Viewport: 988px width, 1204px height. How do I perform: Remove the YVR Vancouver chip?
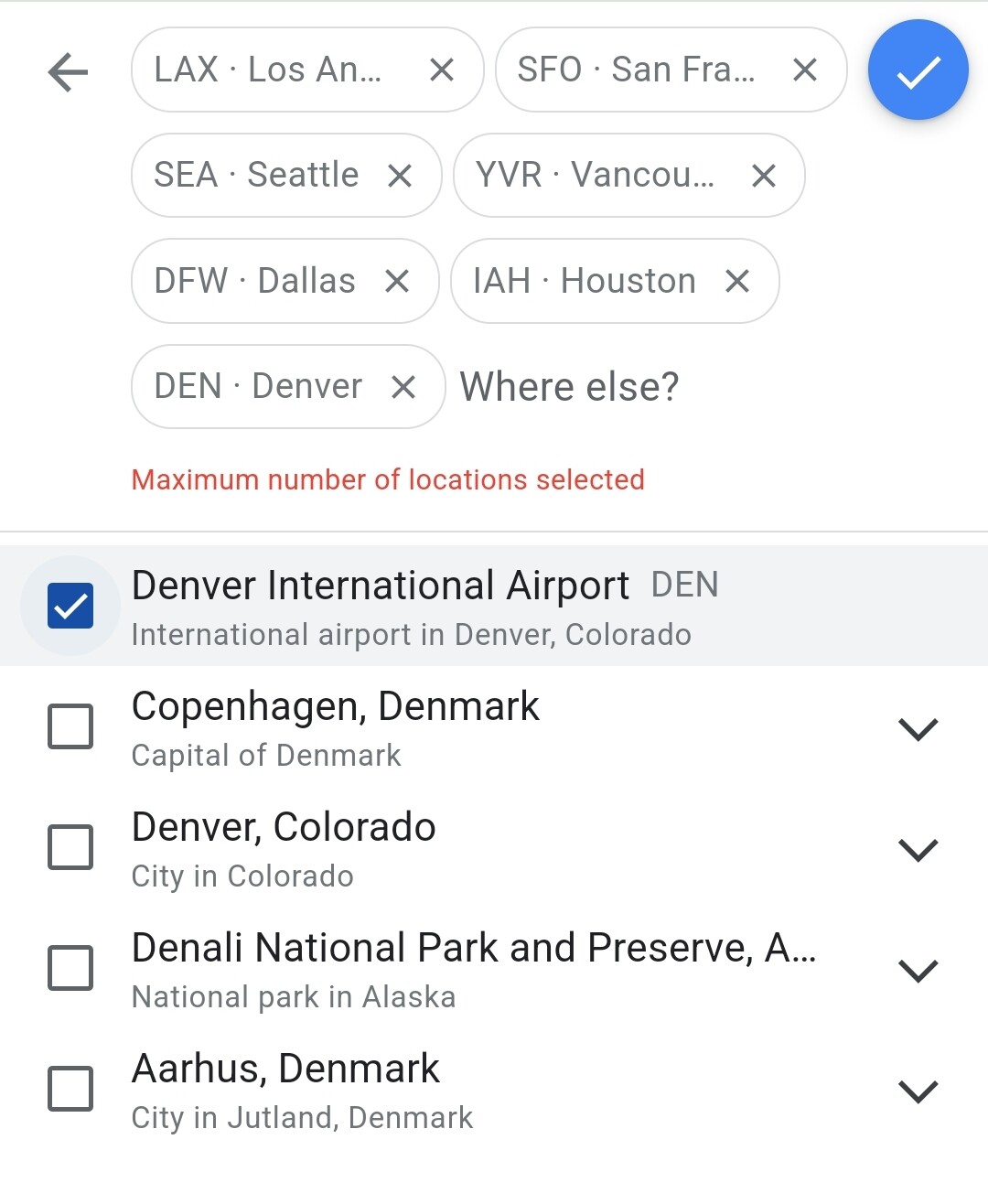764,176
